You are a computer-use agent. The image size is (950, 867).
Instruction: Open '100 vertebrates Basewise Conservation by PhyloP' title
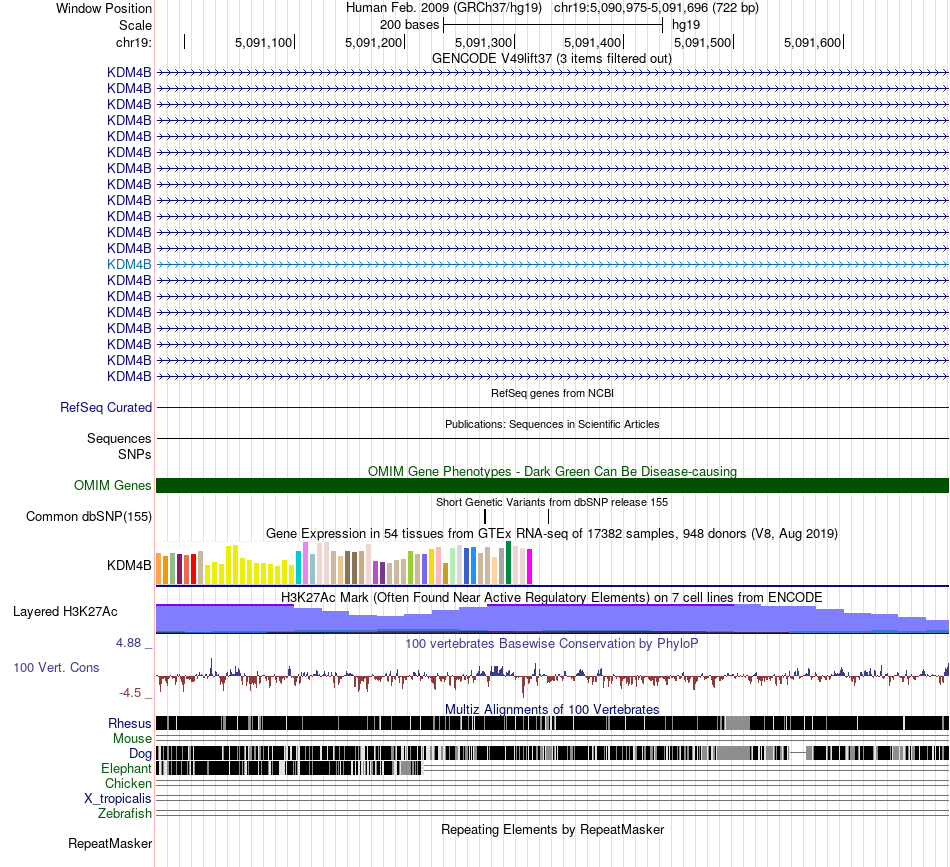[552, 643]
